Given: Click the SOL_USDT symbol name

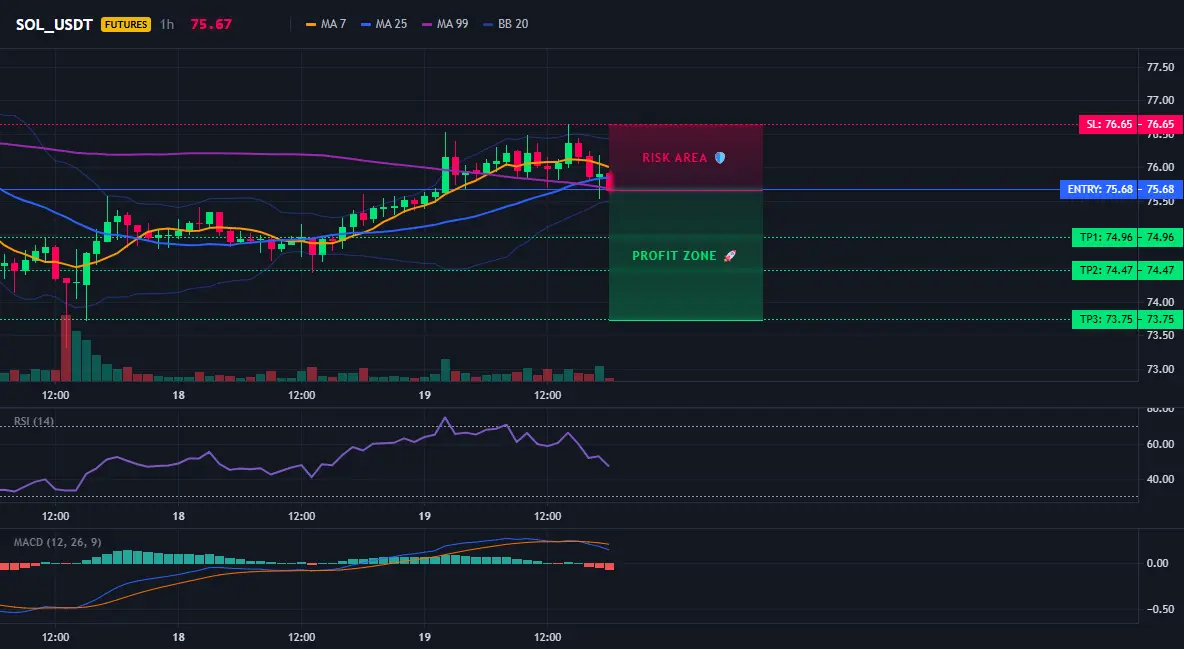Looking at the screenshot, I should pos(54,24).
